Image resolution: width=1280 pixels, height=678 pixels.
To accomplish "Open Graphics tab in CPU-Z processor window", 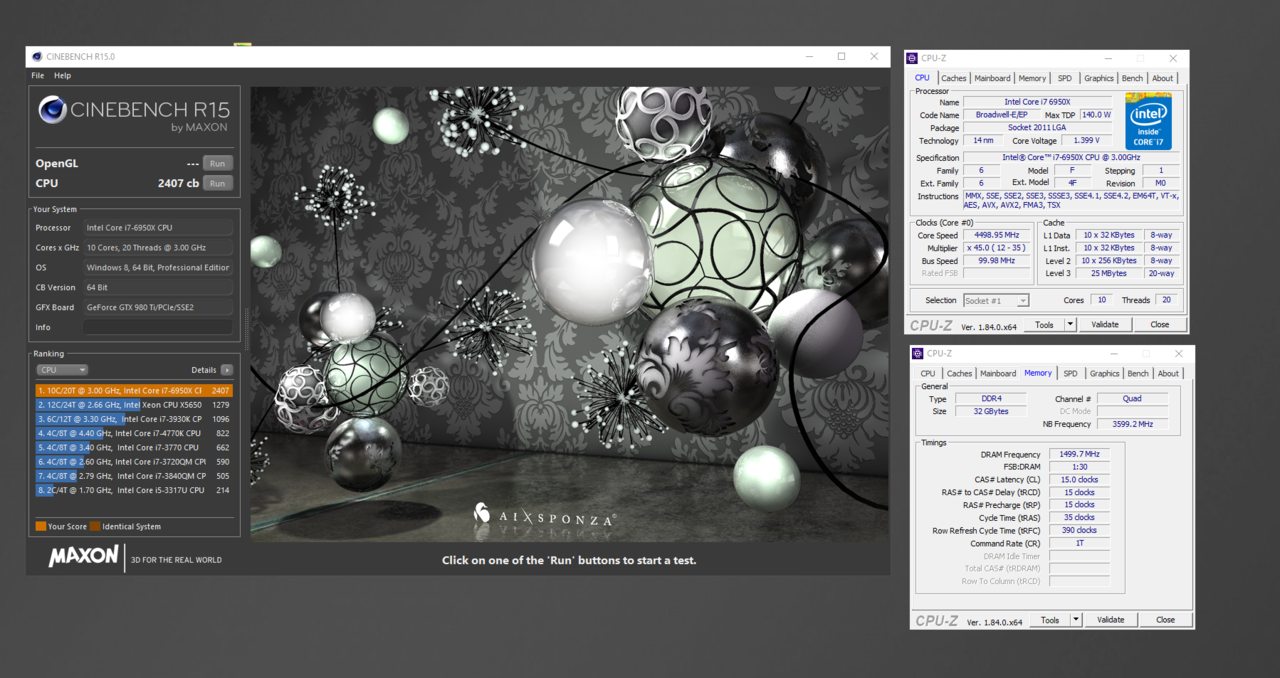I will (1099, 78).
